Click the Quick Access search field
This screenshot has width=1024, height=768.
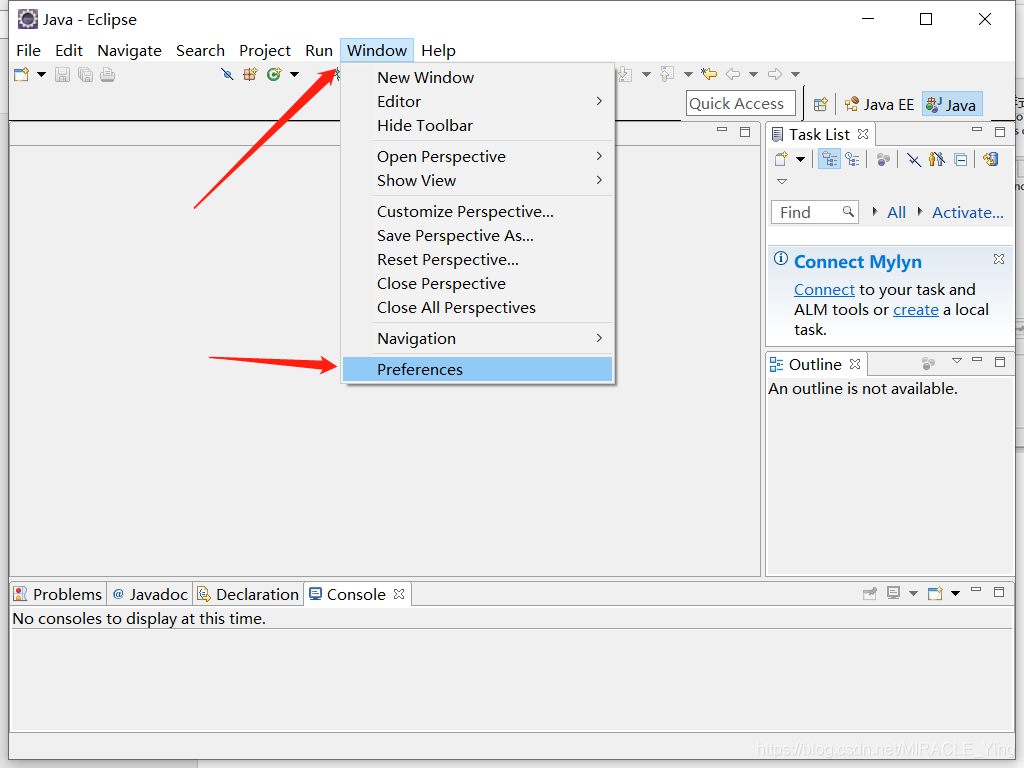coord(741,103)
